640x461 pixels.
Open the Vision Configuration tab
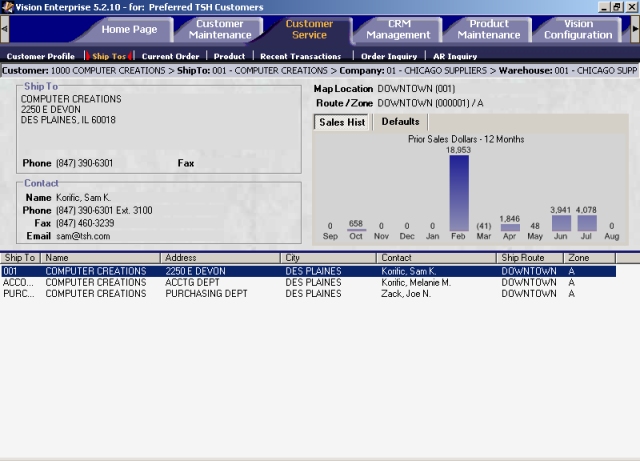click(578, 29)
